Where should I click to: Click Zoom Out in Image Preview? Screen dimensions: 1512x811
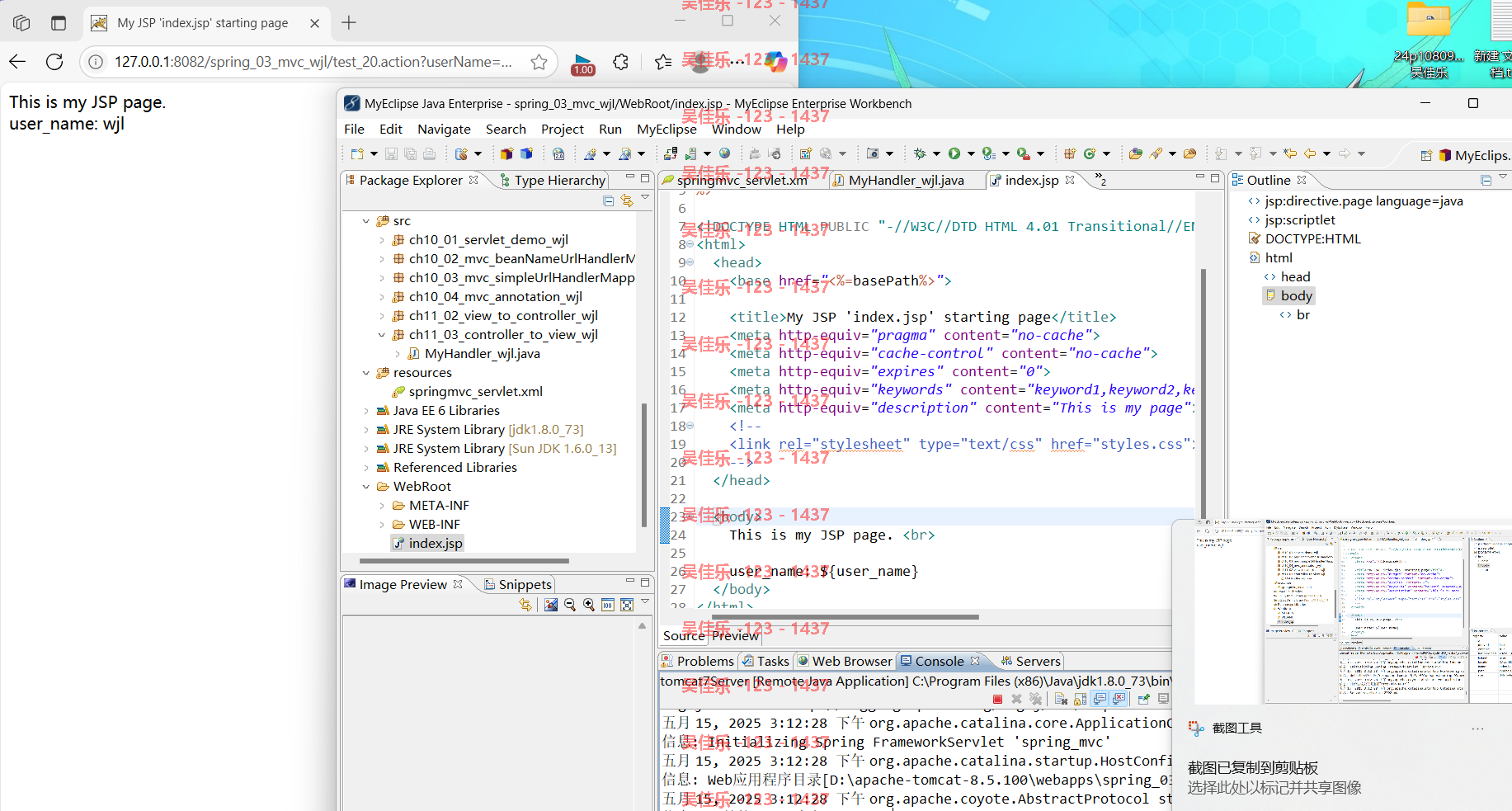coord(570,605)
